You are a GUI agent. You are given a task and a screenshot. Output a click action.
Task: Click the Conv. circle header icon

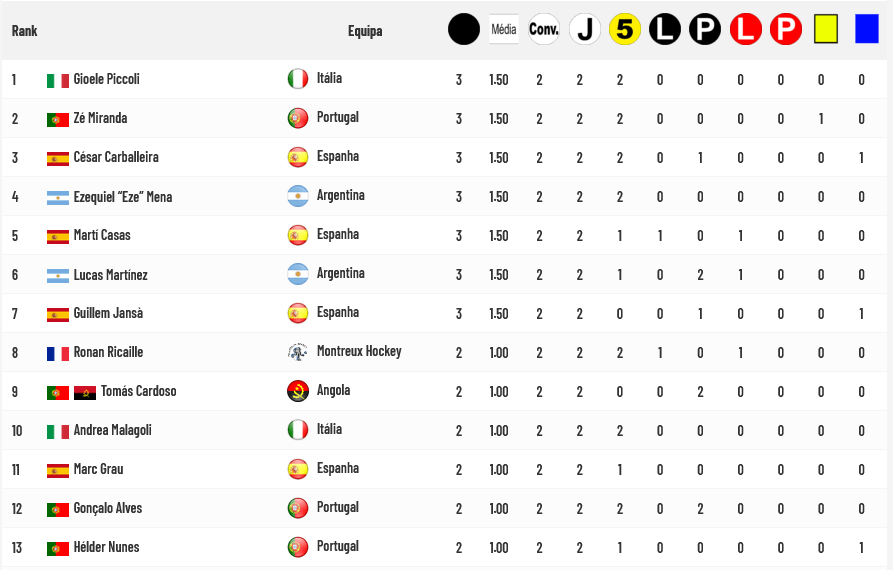click(544, 29)
